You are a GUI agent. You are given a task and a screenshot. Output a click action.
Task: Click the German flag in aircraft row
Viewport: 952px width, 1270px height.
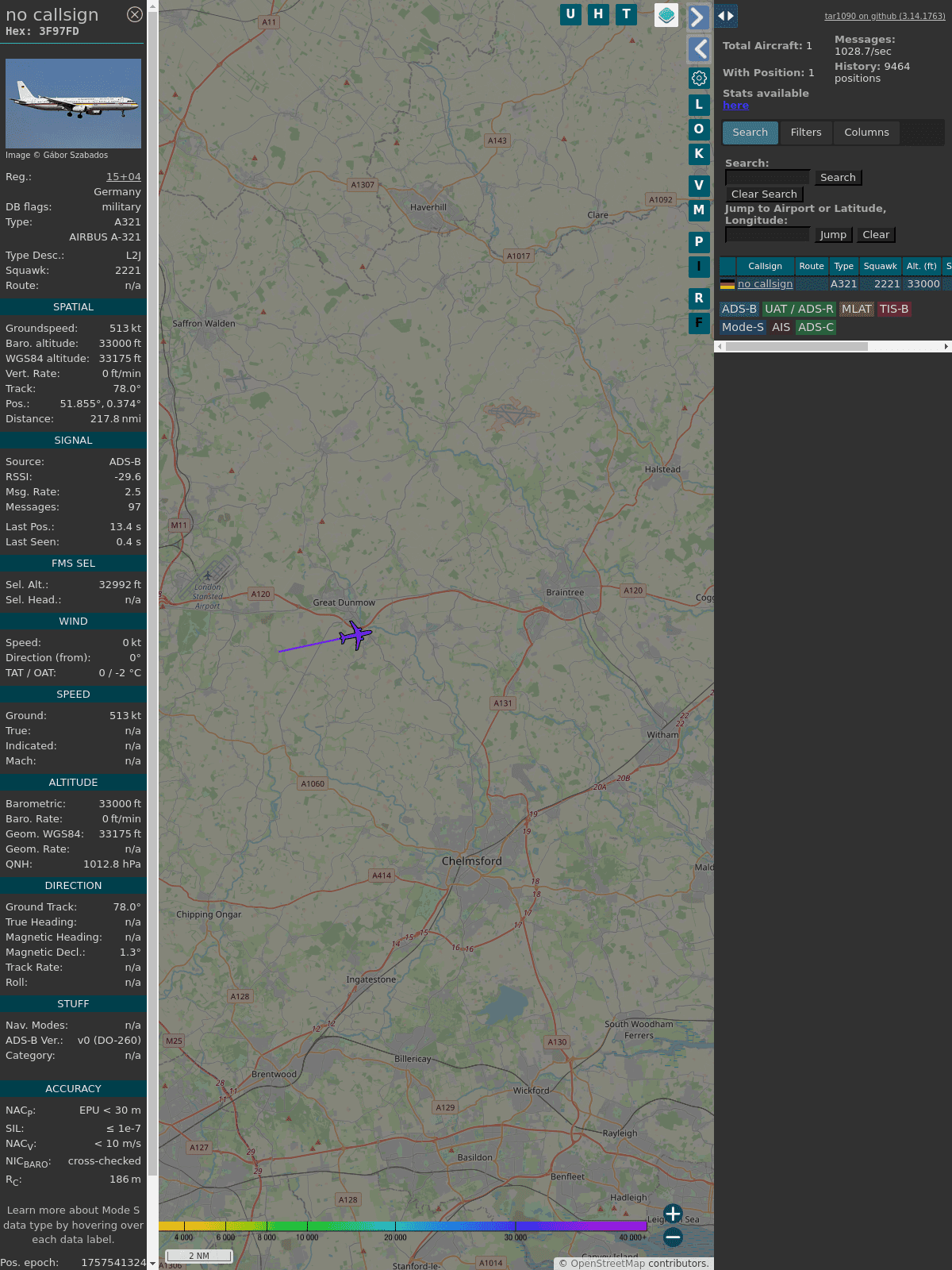727,284
